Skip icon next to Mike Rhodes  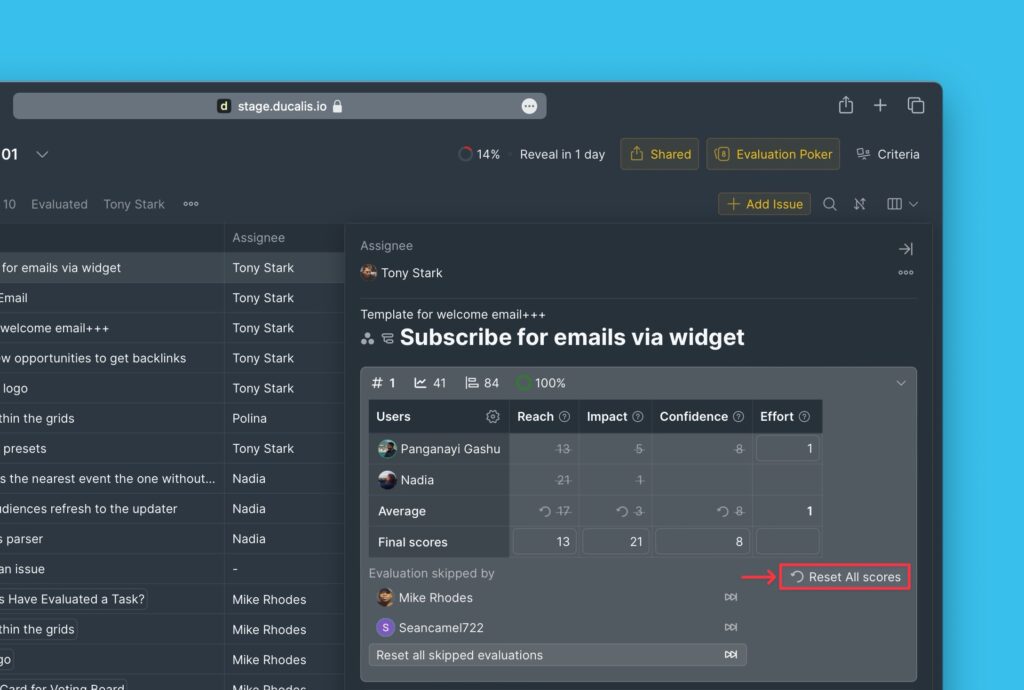click(x=730, y=598)
